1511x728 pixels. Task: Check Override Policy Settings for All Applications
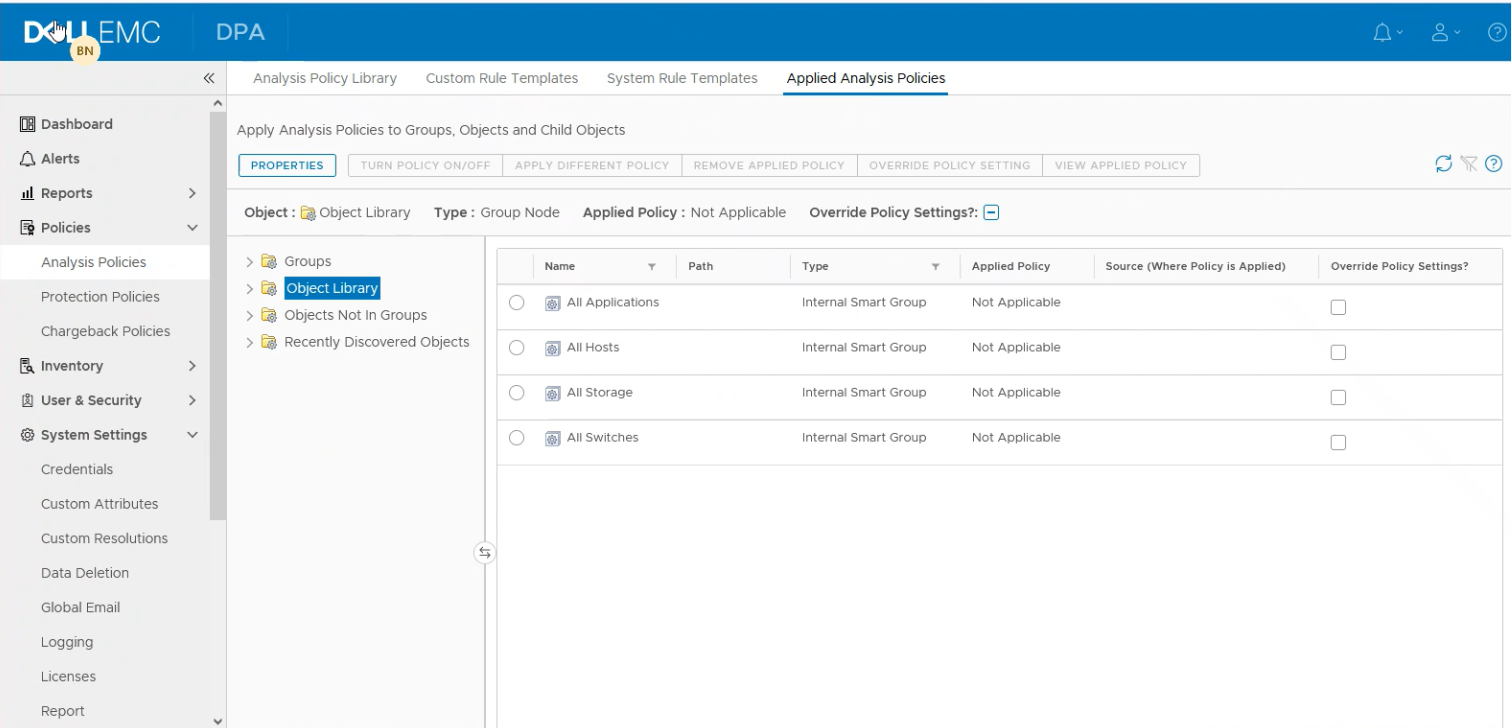(x=1338, y=307)
